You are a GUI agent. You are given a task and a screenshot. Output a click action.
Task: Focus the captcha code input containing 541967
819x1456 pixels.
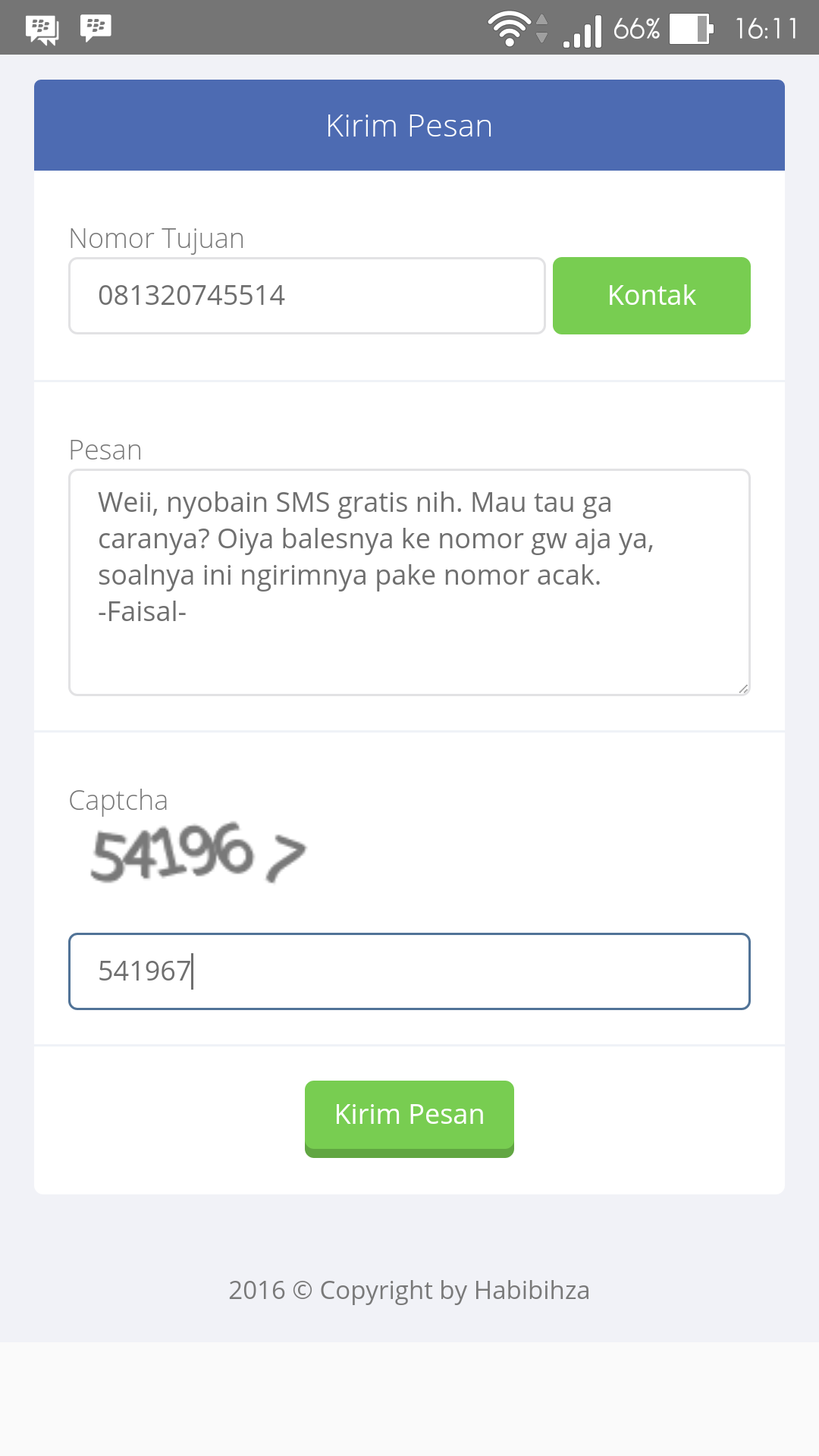click(x=409, y=971)
